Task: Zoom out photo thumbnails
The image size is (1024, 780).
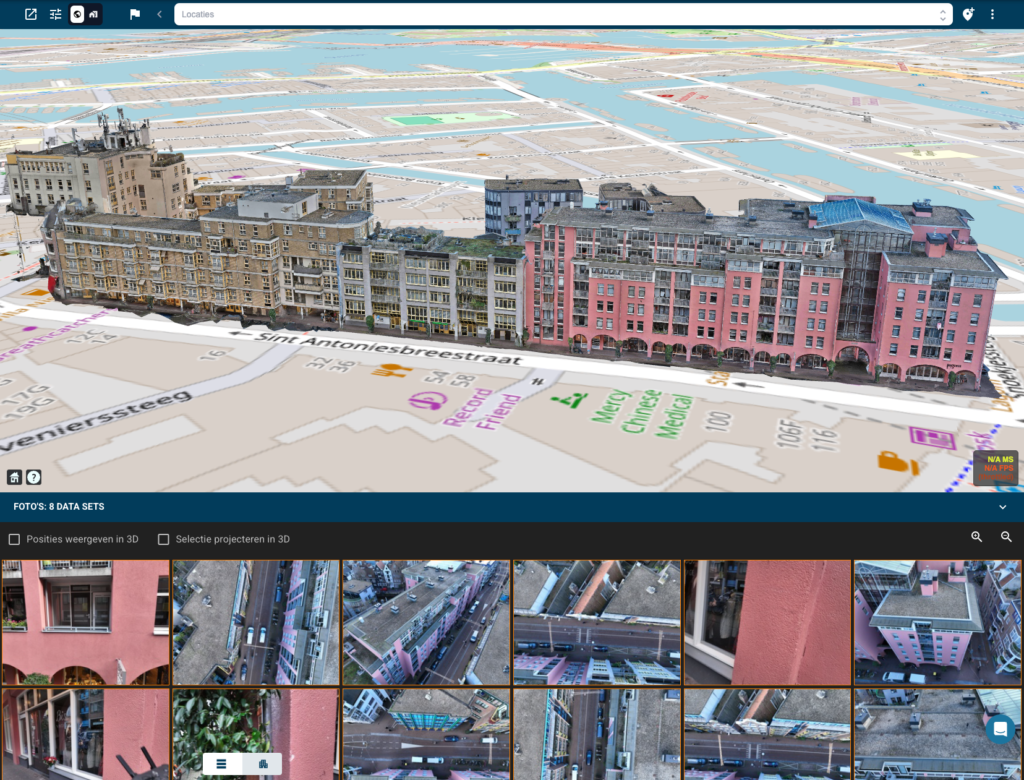Action: 1006,537
